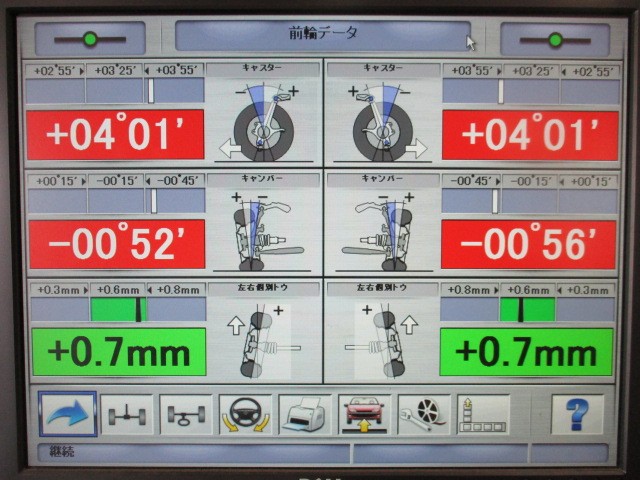
Task: Click the red car lift icon
Action: click(364, 414)
